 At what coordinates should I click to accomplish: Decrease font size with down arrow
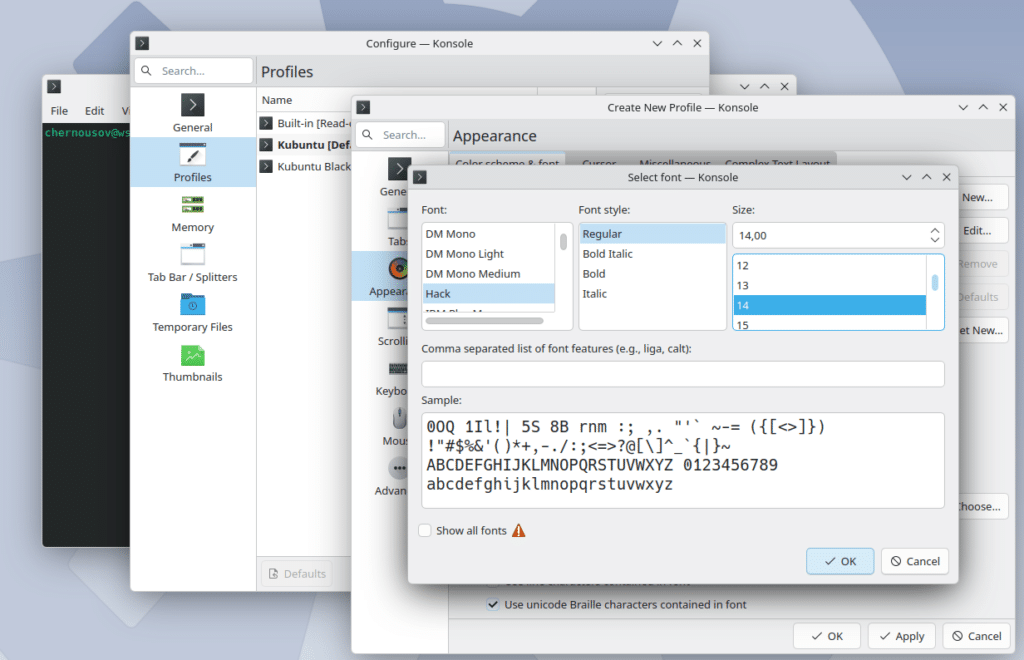(x=935, y=240)
